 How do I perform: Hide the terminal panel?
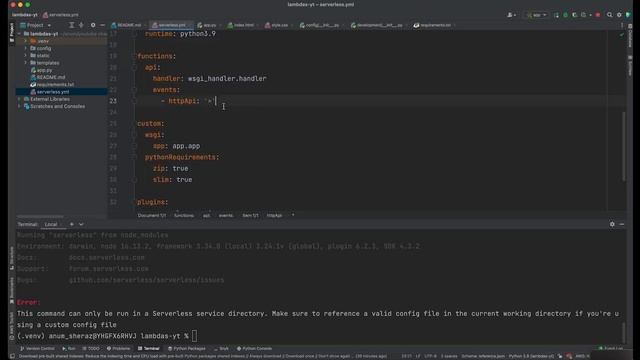pyautogui.click(x=622, y=224)
